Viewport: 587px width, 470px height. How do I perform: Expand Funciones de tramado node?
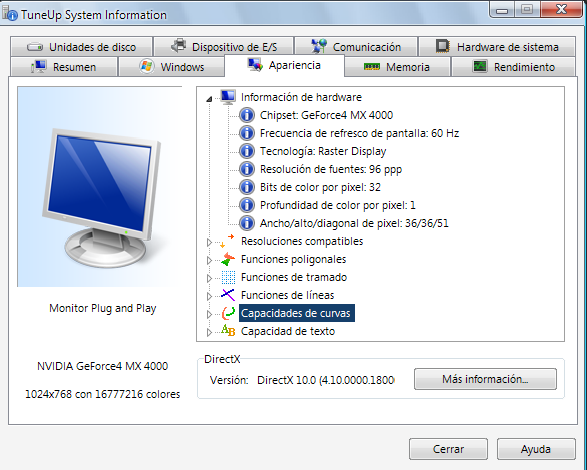[x=209, y=278]
